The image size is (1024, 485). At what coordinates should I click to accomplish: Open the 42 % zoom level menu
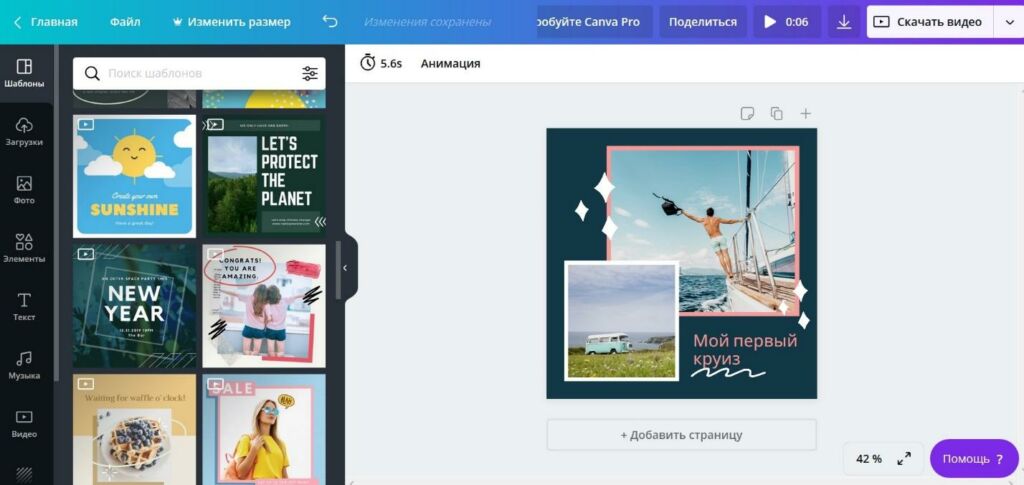pyautogui.click(x=869, y=459)
